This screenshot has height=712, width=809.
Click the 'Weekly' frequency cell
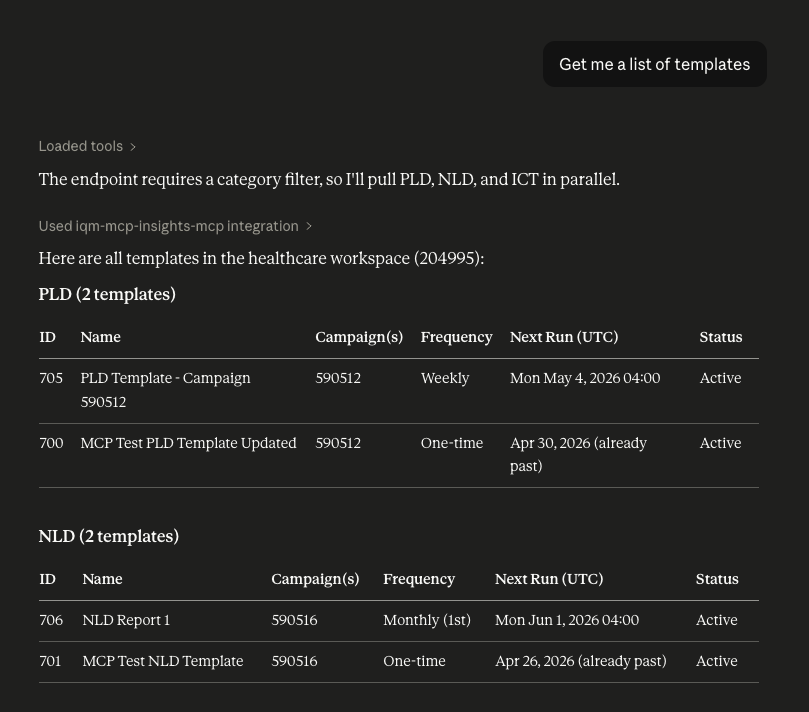pyautogui.click(x=445, y=378)
